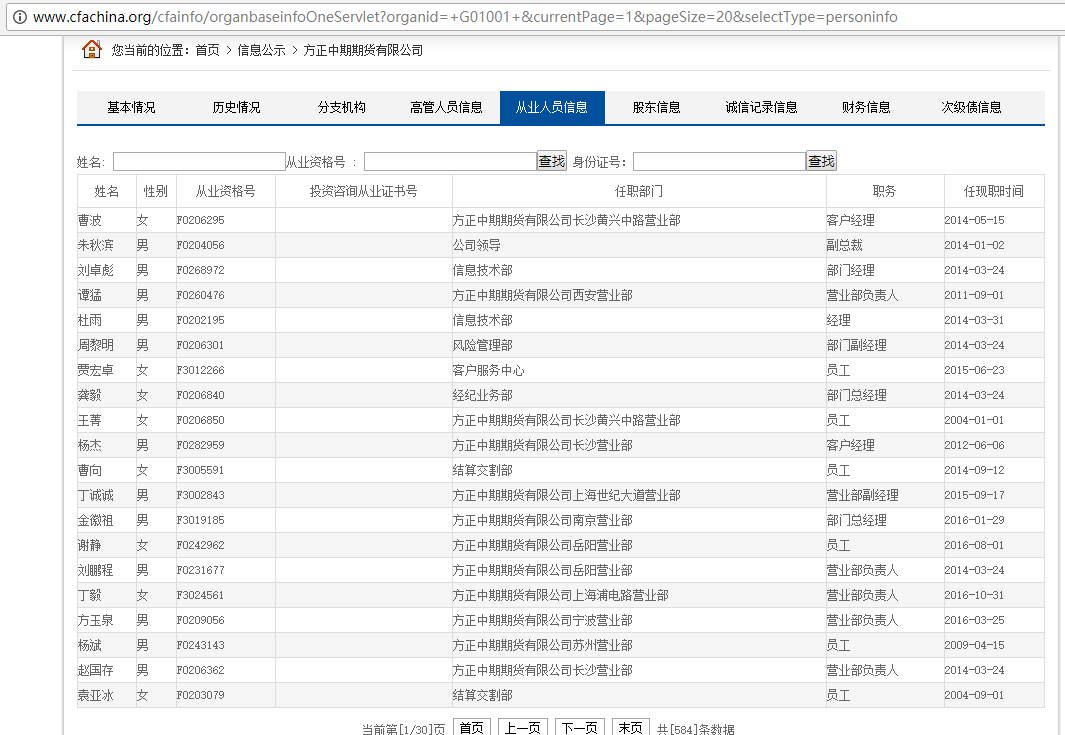Switch to the 高管人员信息 tab
The width and height of the screenshot is (1065, 735).
coord(446,107)
